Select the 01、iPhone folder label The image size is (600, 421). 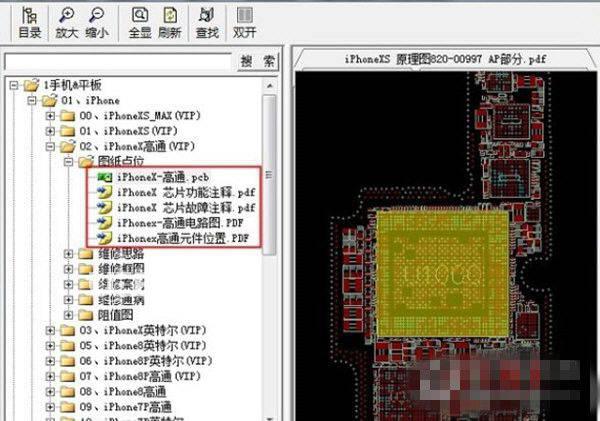(x=90, y=100)
